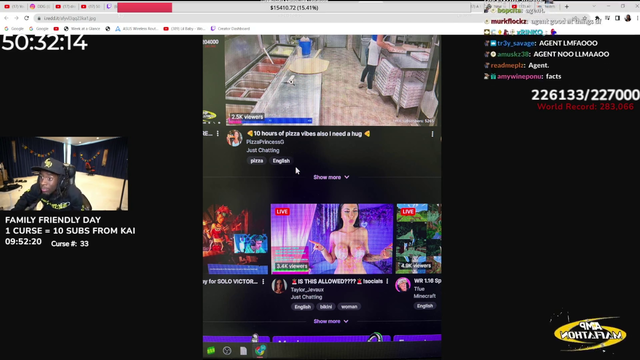Select the English tag under Taylor_Jevaux
This screenshot has height=360, width=640.
point(302,307)
